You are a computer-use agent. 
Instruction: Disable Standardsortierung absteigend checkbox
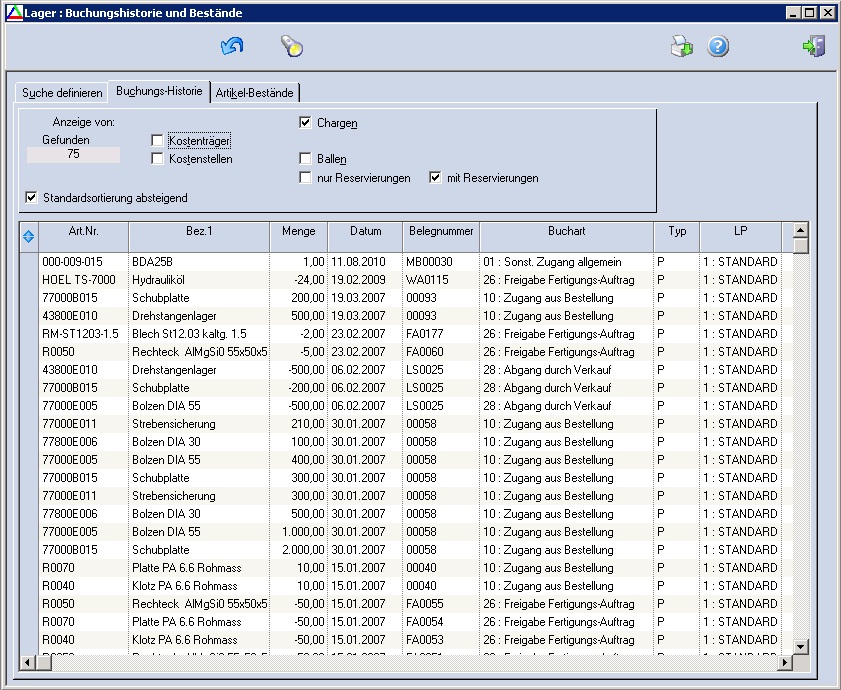(x=32, y=198)
